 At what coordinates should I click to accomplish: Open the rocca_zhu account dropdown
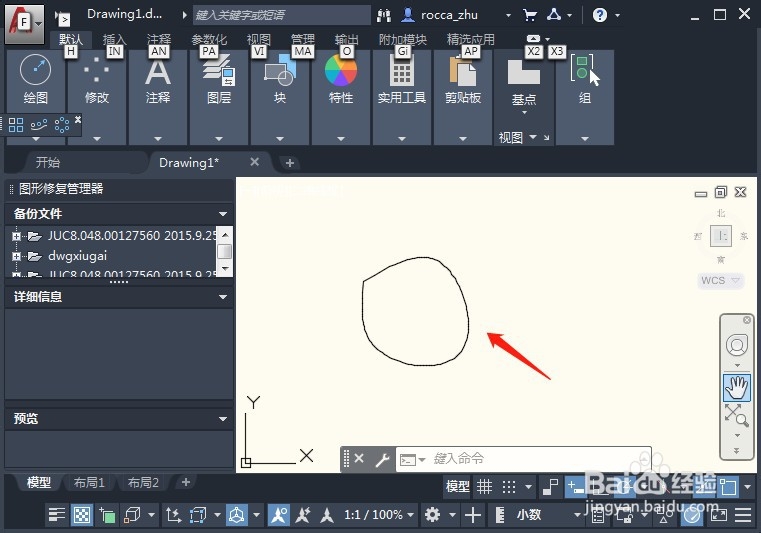click(x=508, y=16)
